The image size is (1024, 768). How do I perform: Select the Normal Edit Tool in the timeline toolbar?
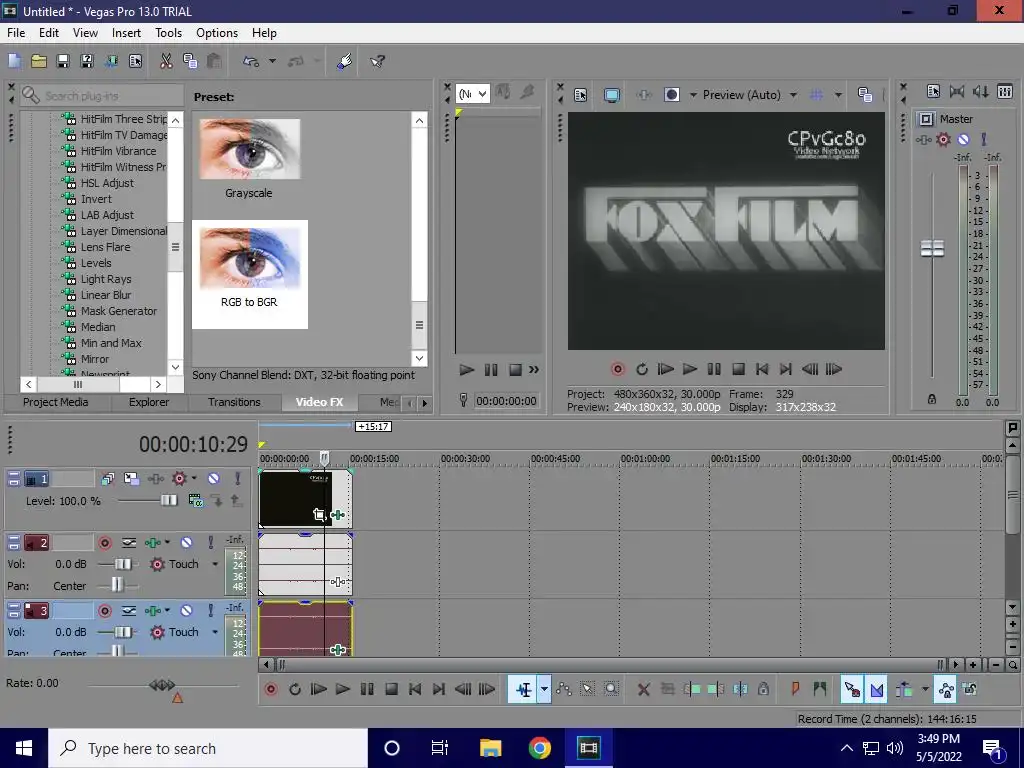(x=524, y=689)
